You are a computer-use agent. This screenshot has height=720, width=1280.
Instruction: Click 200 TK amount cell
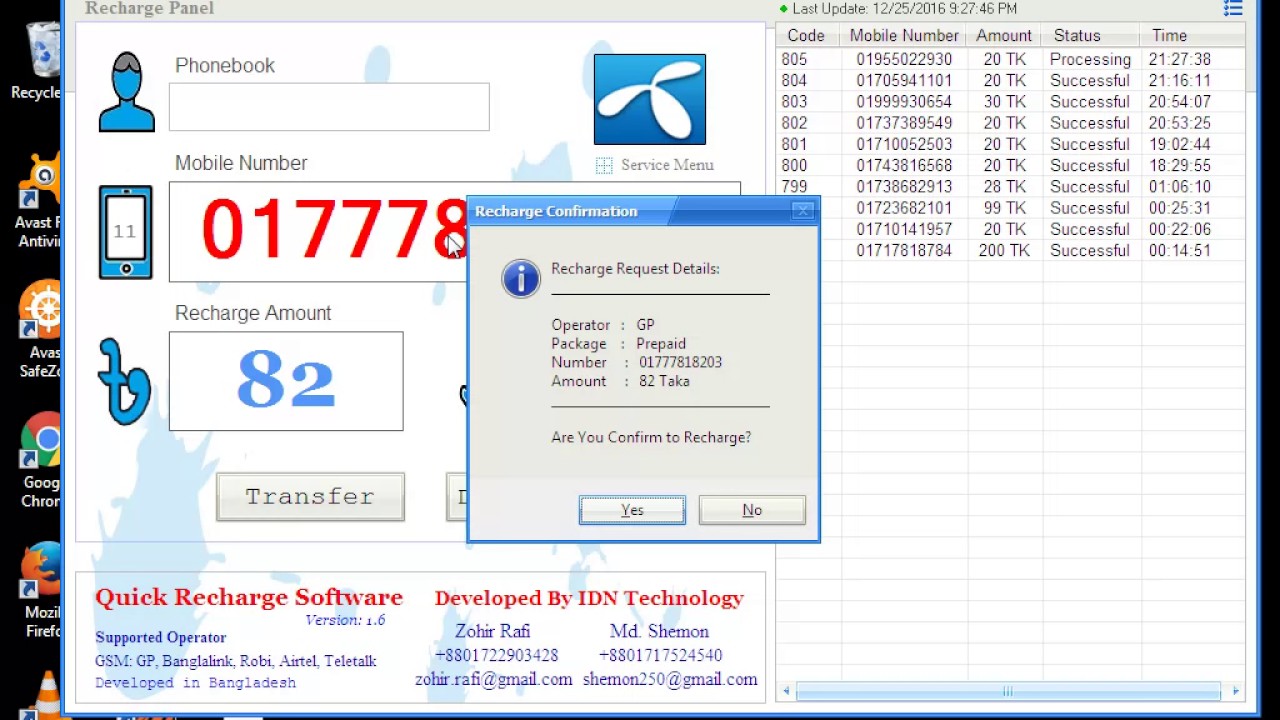pos(1004,251)
